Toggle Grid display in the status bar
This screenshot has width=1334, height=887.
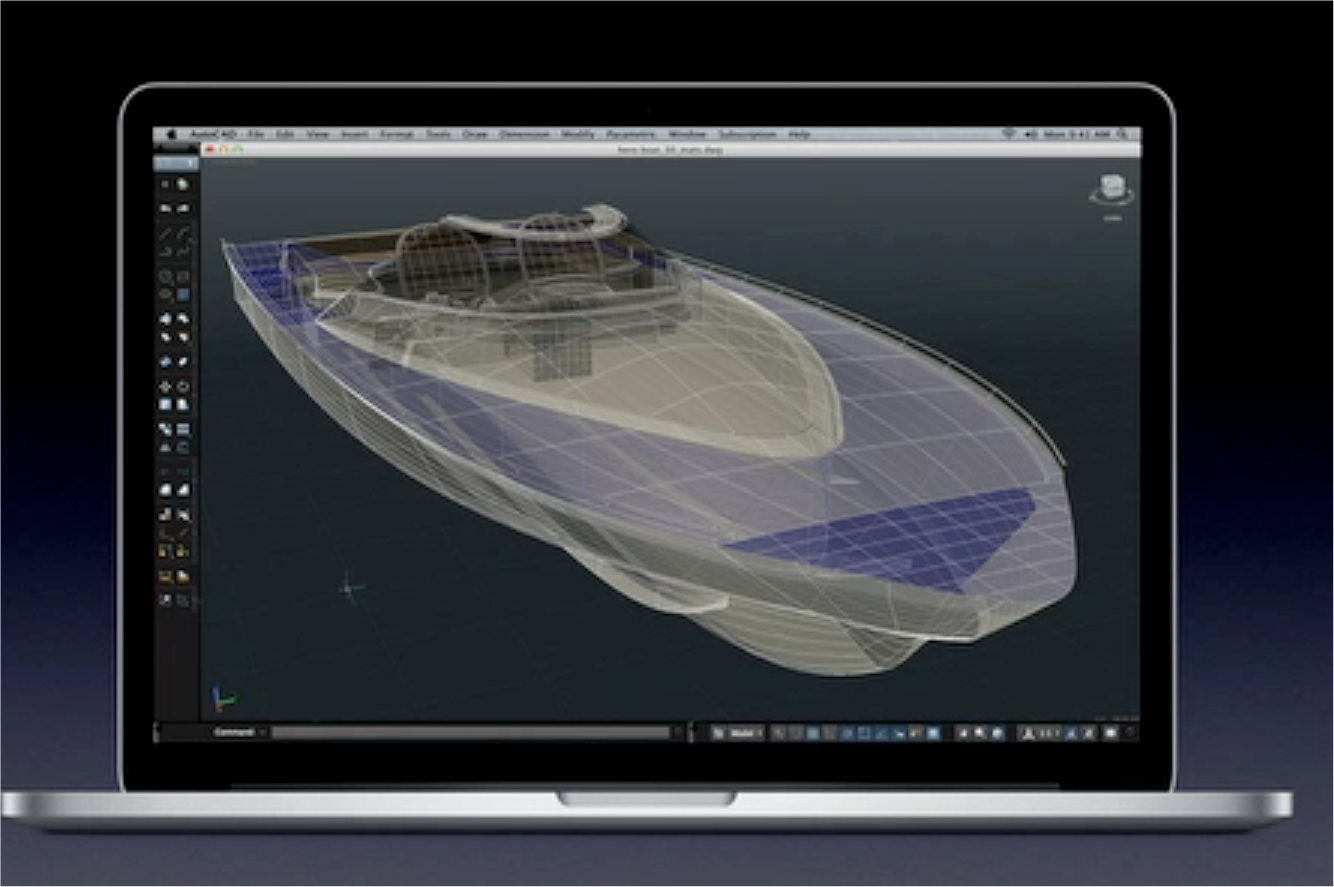coord(796,733)
